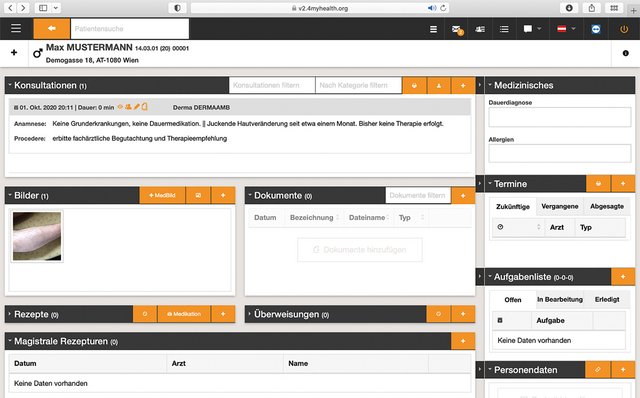640x398 pixels.
Task: Add appointment with Termine plus button
Action: click(x=623, y=184)
